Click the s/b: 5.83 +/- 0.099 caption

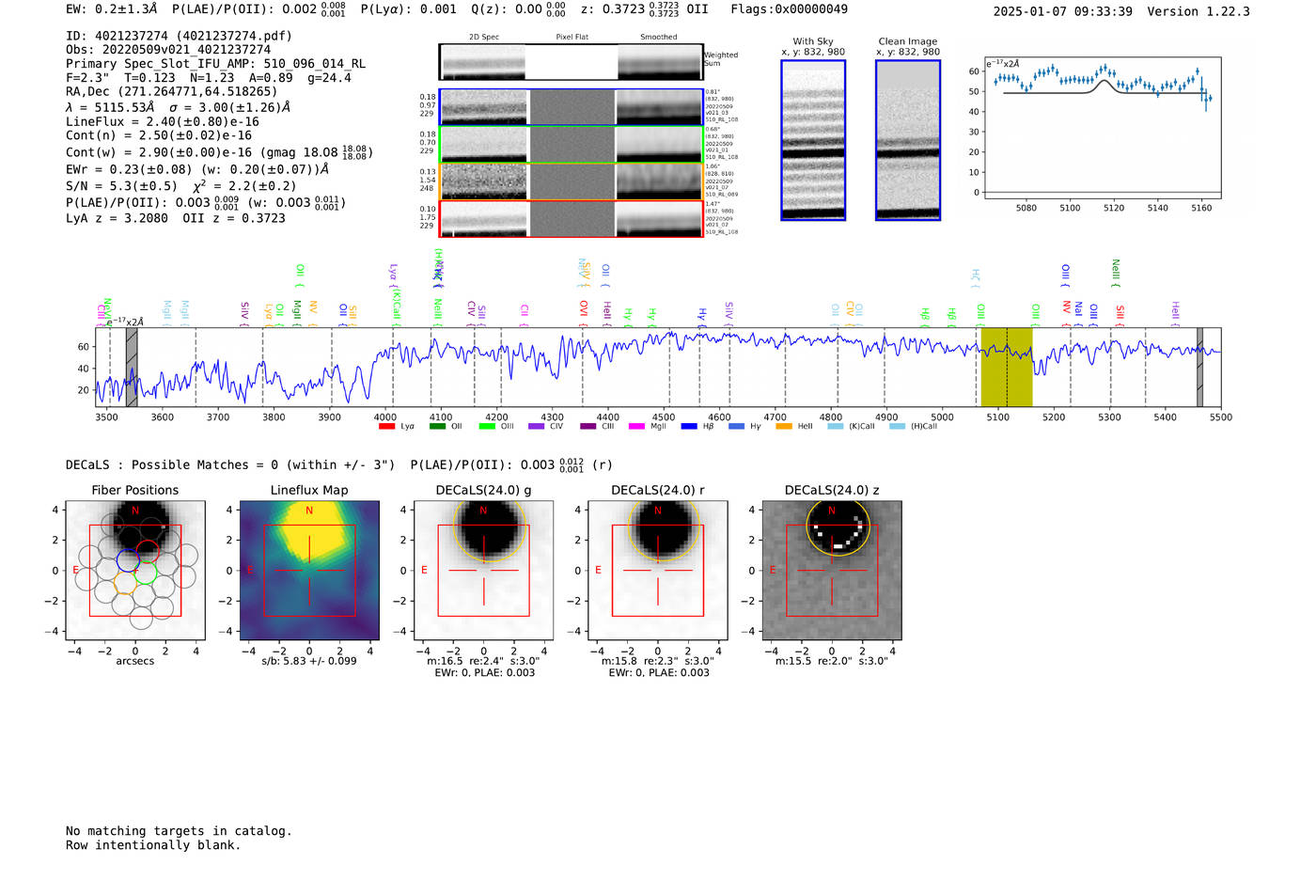tap(309, 661)
